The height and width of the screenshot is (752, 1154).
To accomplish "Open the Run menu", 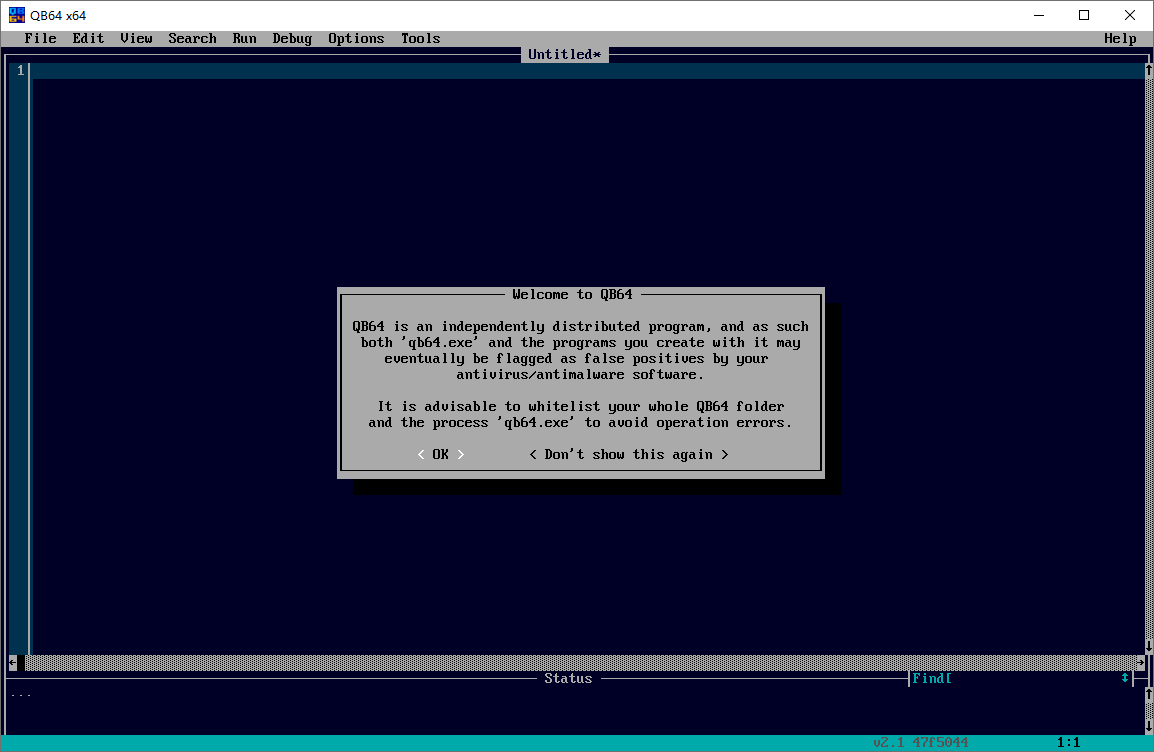I will 244,38.
